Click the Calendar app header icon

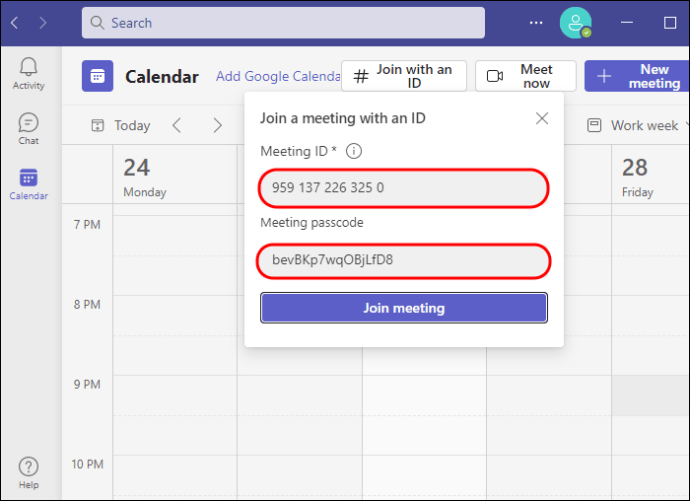point(97,76)
